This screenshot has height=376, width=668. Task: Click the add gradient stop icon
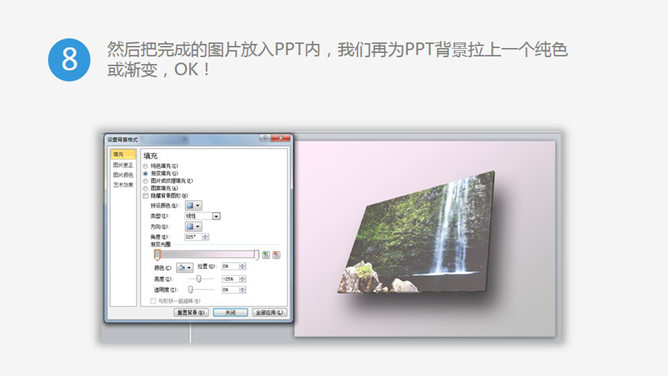click(x=266, y=255)
